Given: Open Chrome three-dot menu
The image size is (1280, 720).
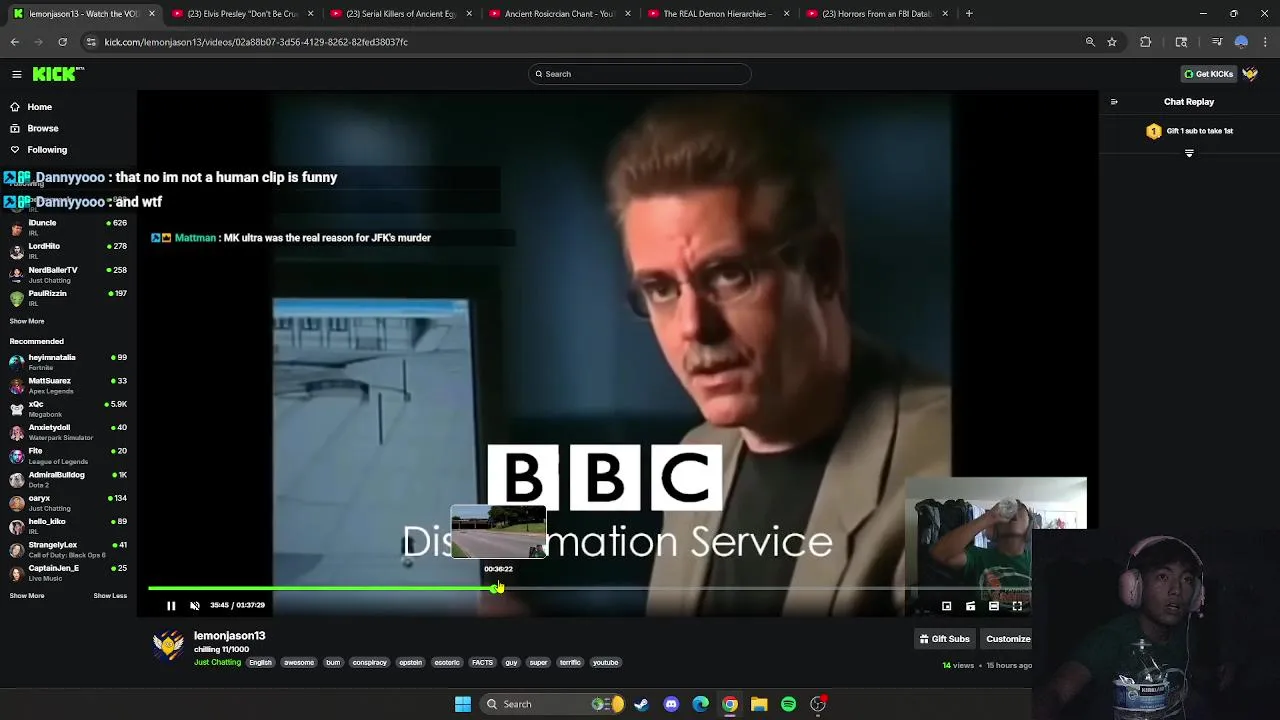Looking at the screenshot, I should (x=1266, y=42).
